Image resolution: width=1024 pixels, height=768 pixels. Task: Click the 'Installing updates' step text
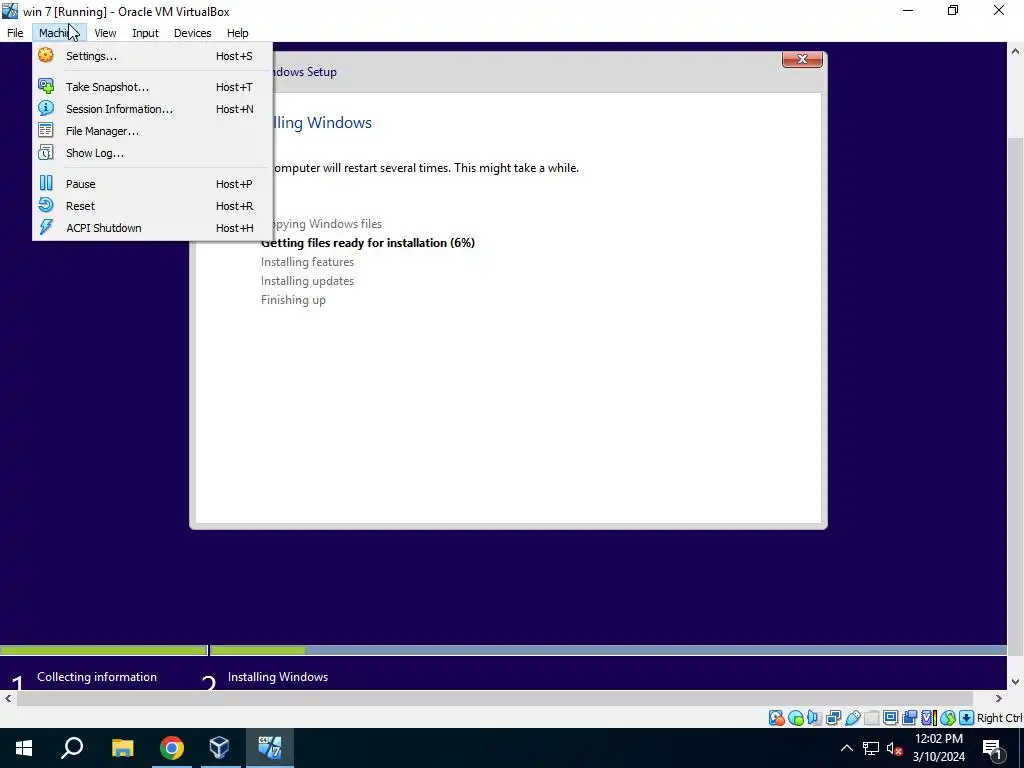coord(307,281)
